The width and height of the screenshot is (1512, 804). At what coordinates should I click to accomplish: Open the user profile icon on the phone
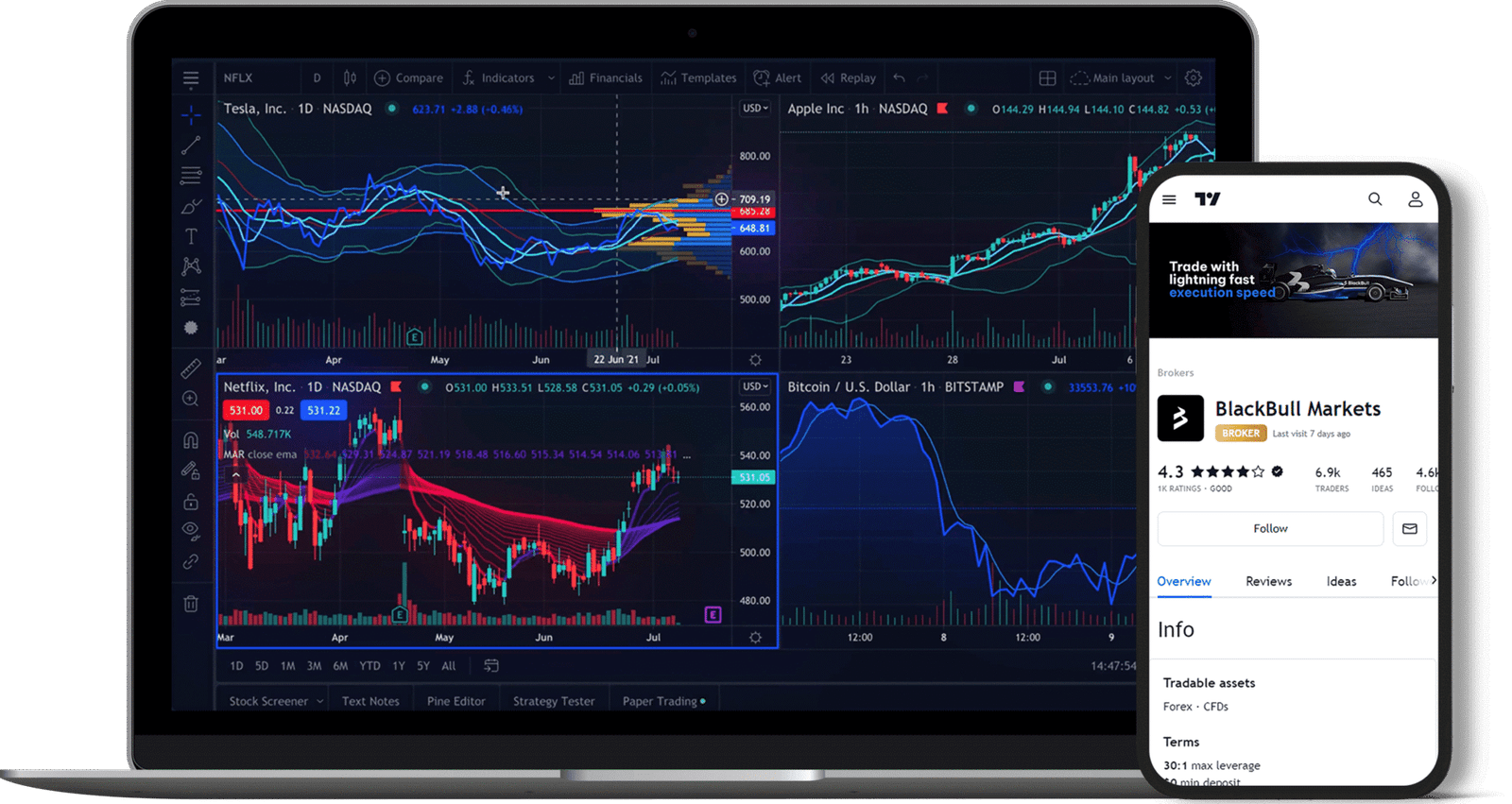[x=1416, y=199]
